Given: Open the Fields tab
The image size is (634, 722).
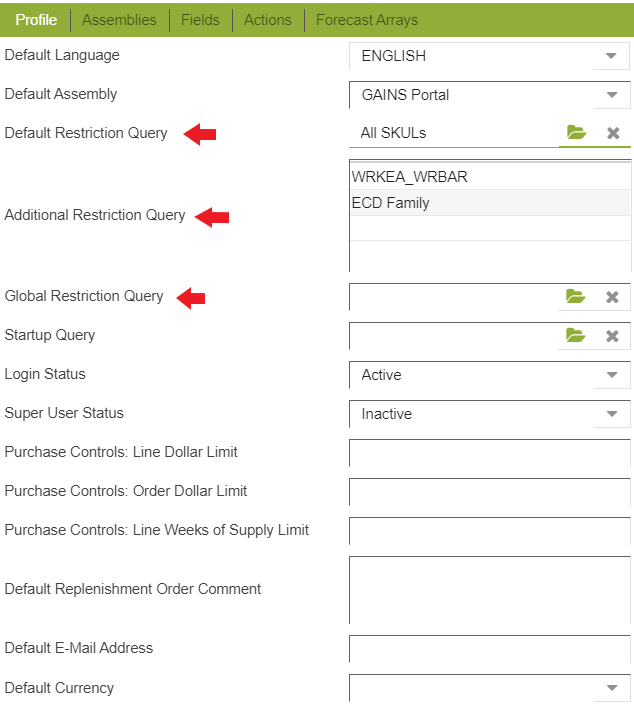Looking at the screenshot, I should (x=200, y=20).
